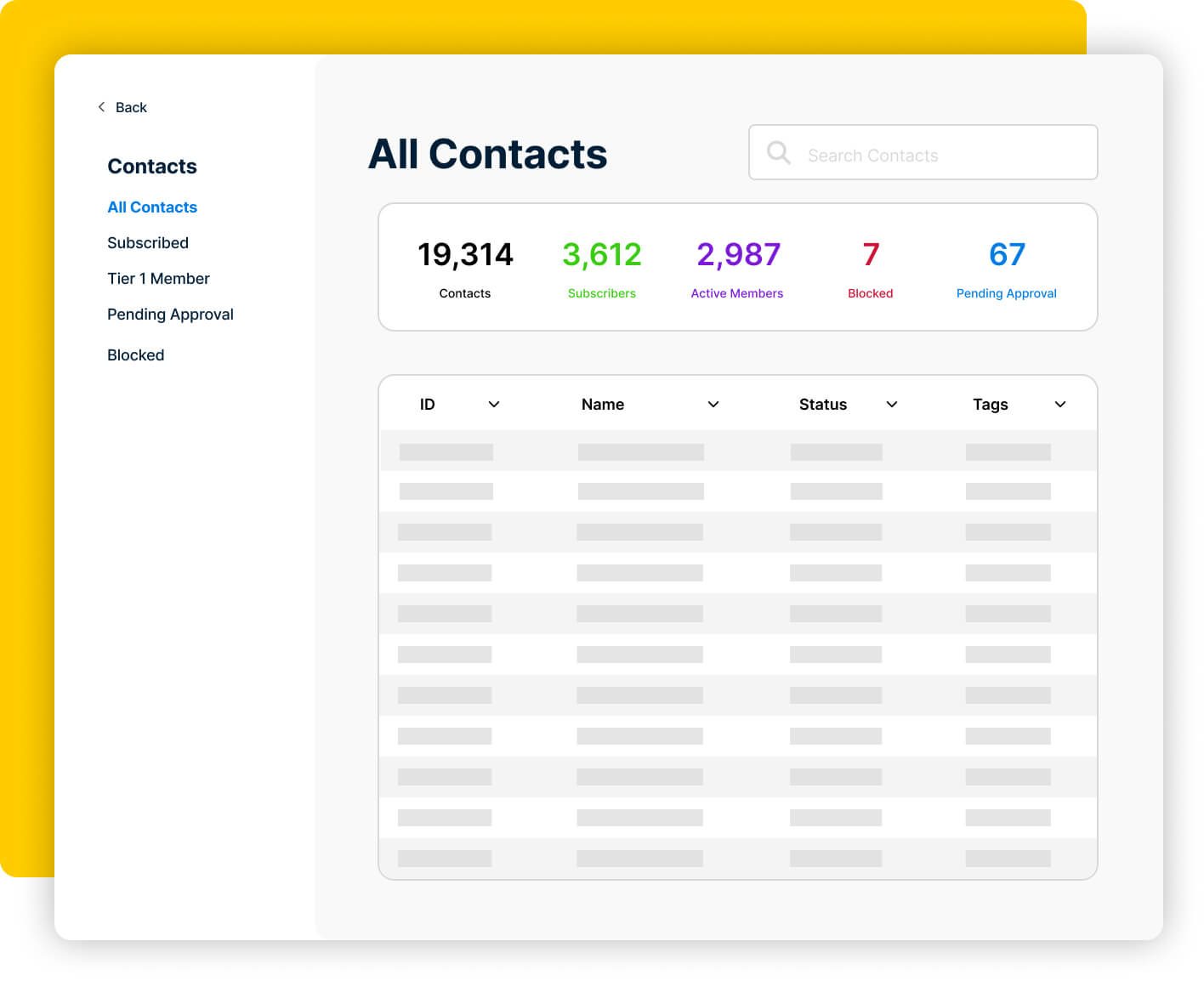Open the Tags column dropdown chevron

1060,405
